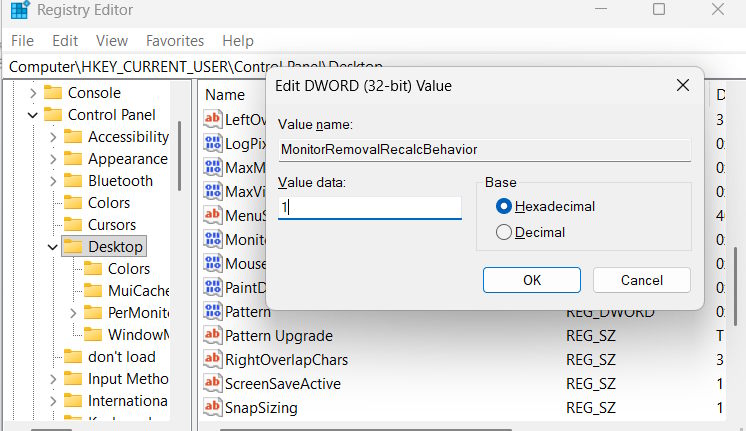Click the Appearance folder icon

(x=73, y=158)
